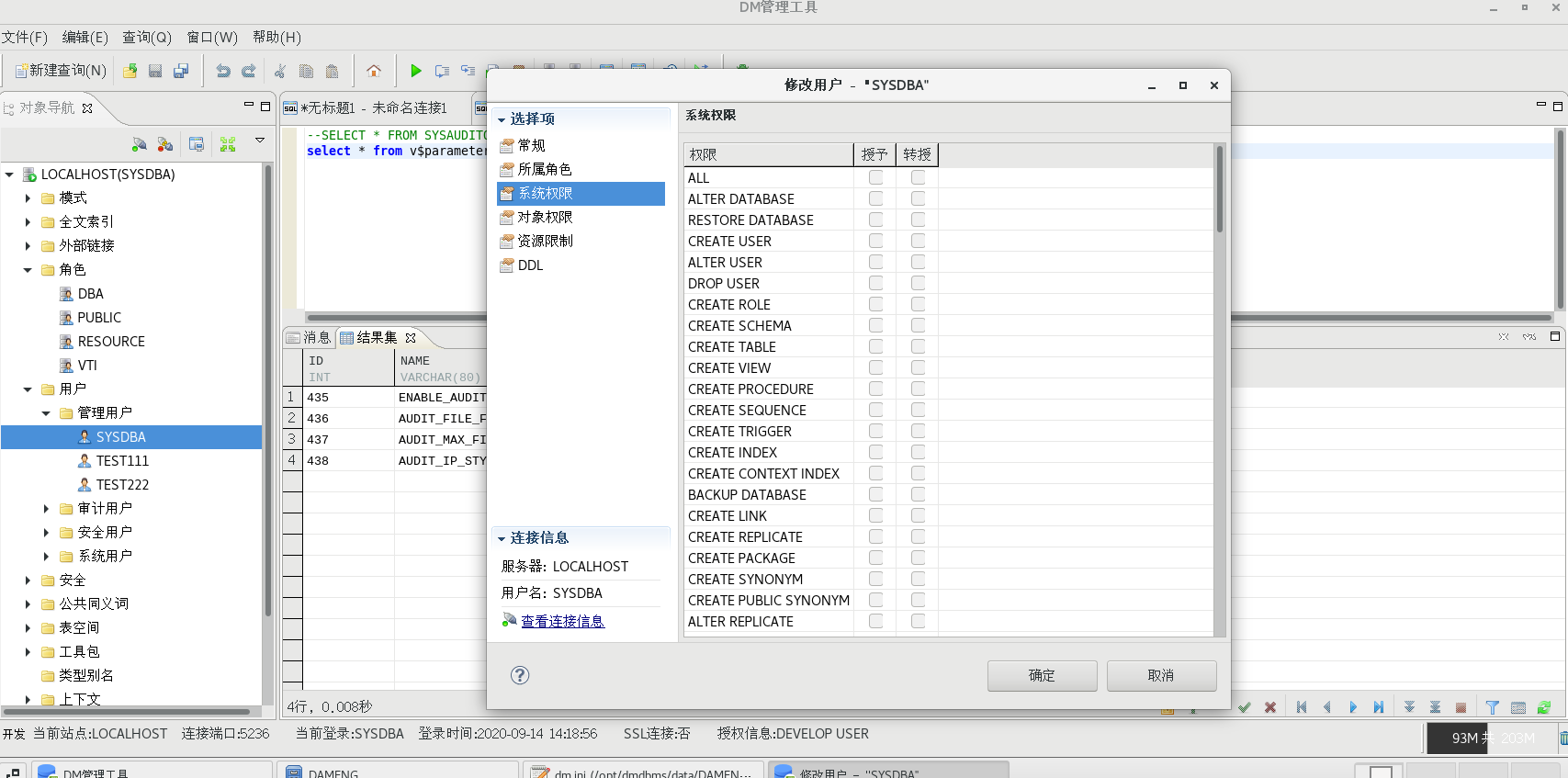
Task: Expand the 审计用户 folder in tree
Action: [46, 508]
